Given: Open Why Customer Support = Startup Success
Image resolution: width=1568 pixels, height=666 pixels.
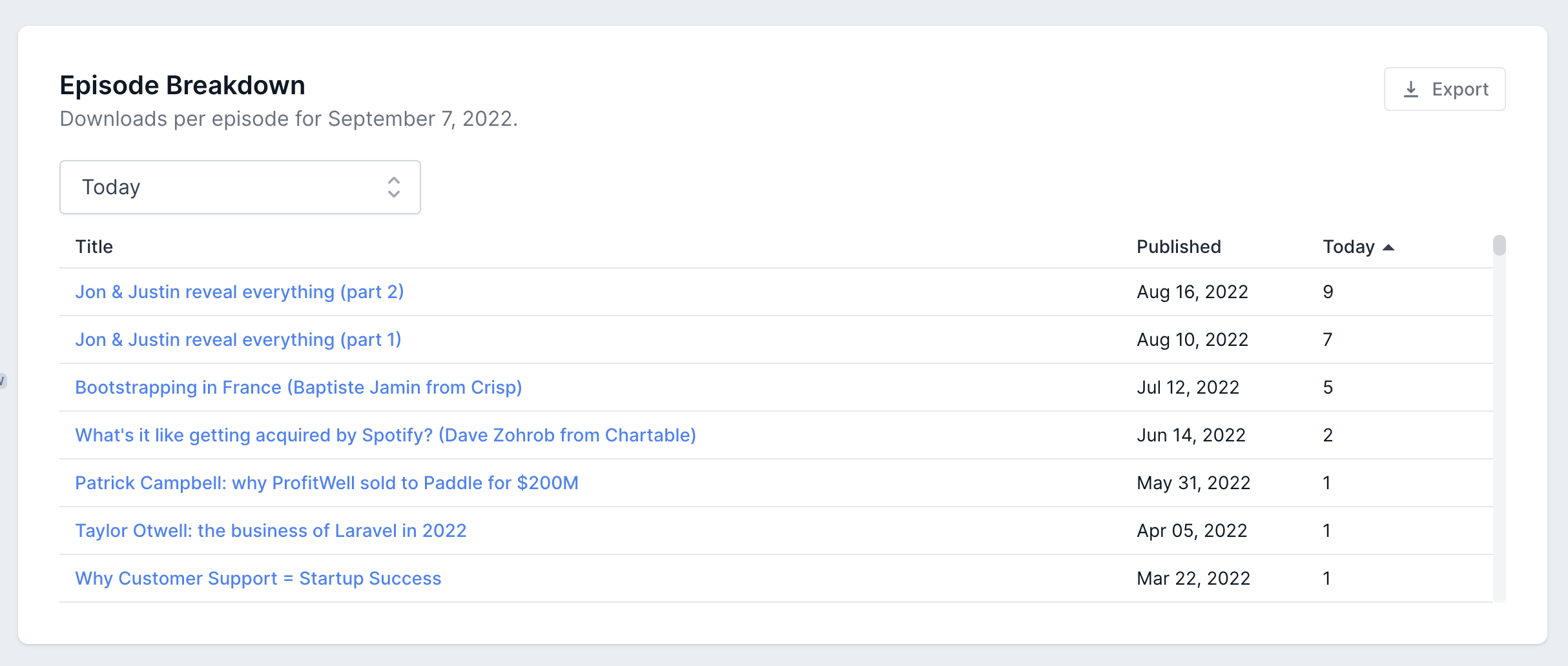Looking at the screenshot, I should click(258, 578).
